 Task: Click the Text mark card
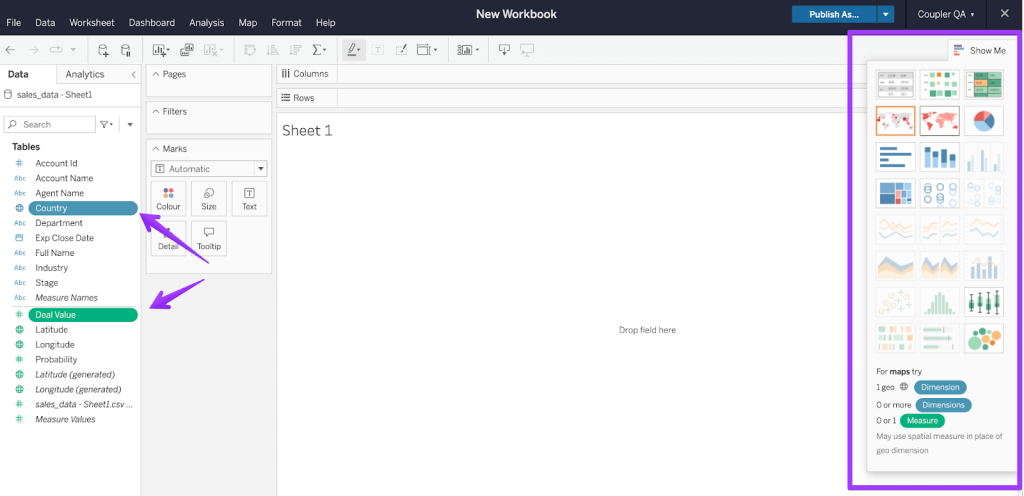[x=249, y=199]
